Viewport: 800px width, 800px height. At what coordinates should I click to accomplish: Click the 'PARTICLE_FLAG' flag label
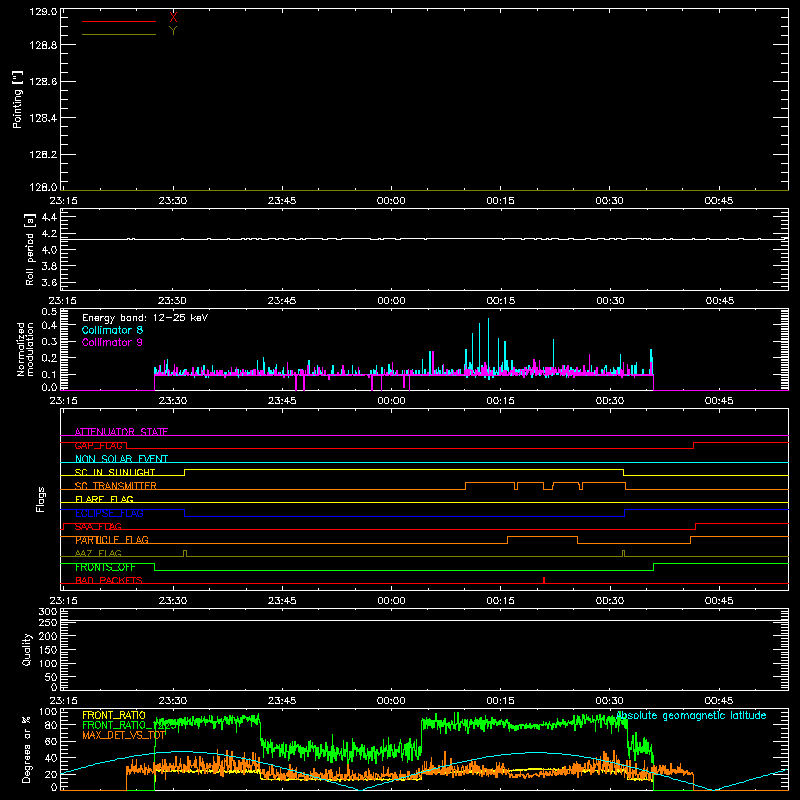point(112,540)
